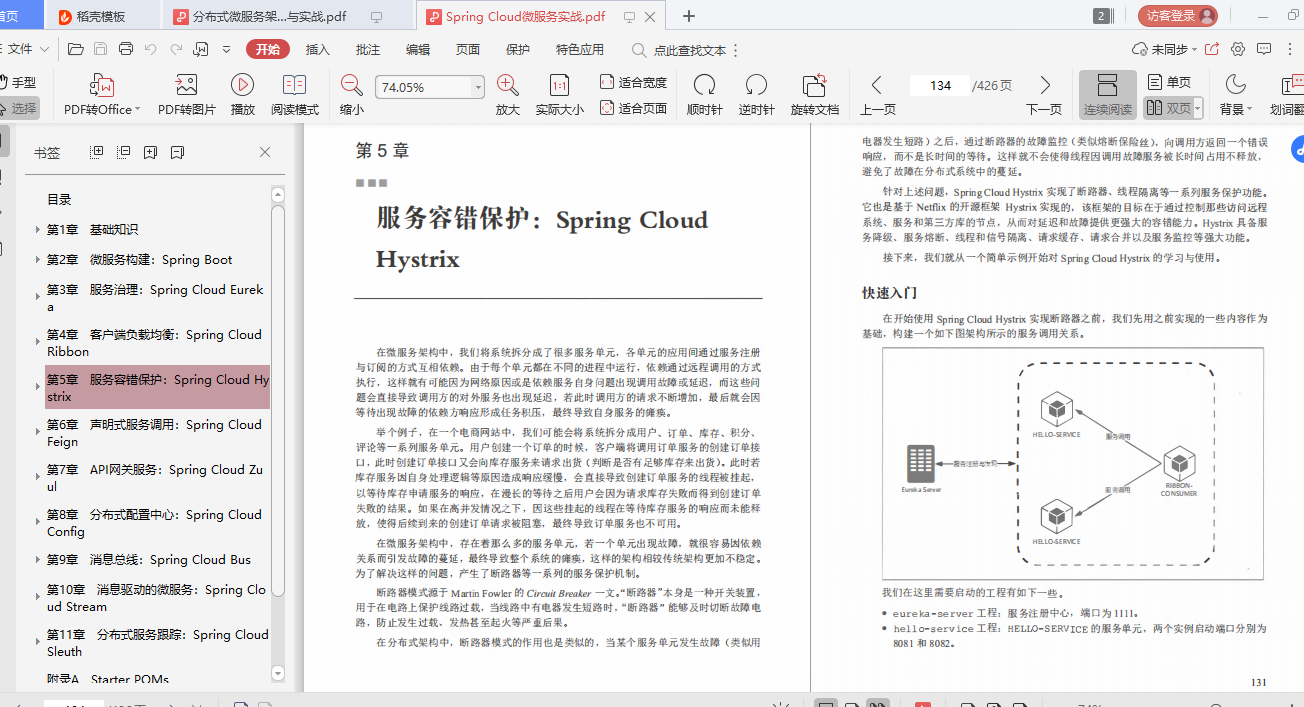Viewport: 1304px width, 707px height.
Task: Start the 播放 slideshow mode
Action: tap(242, 96)
